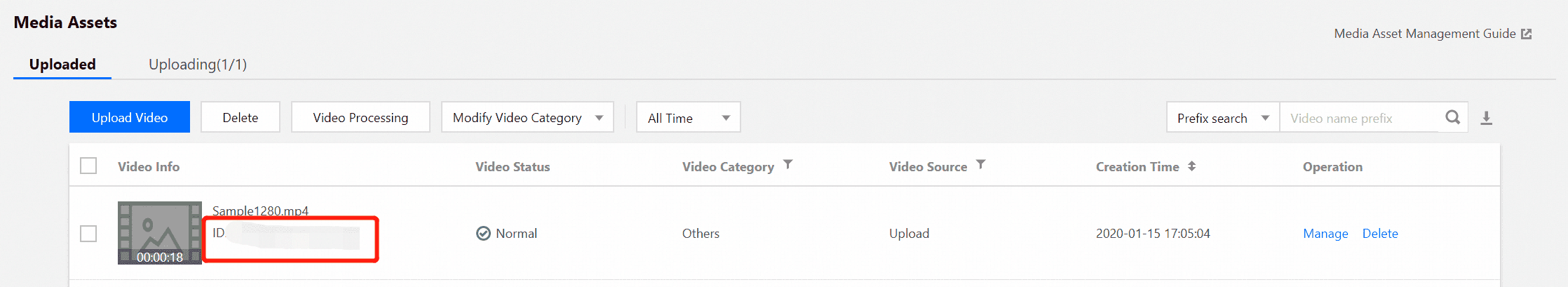Open the Sample1280.mp4 video thumbnail
1568x287 pixels.
160,233
